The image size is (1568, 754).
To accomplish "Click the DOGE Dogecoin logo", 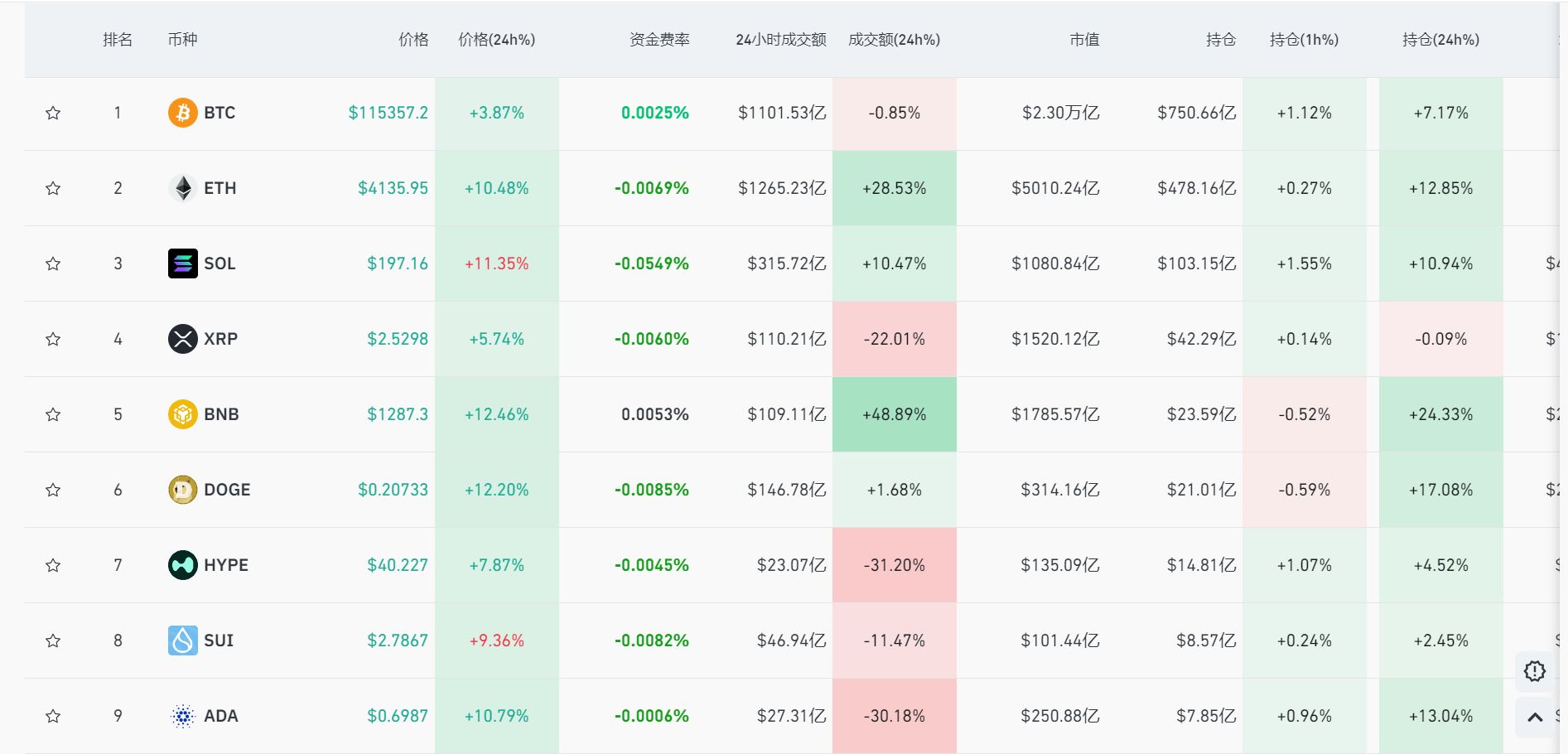I will (x=181, y=490).
